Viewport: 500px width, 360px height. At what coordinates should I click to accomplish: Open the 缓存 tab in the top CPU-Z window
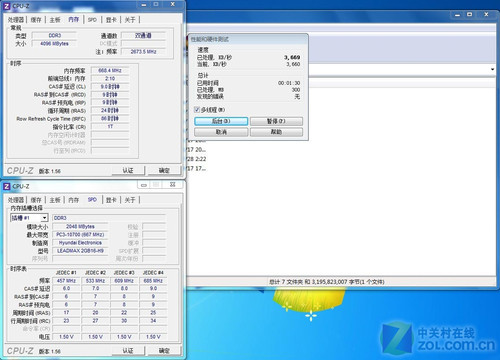[x=36, y=20]
